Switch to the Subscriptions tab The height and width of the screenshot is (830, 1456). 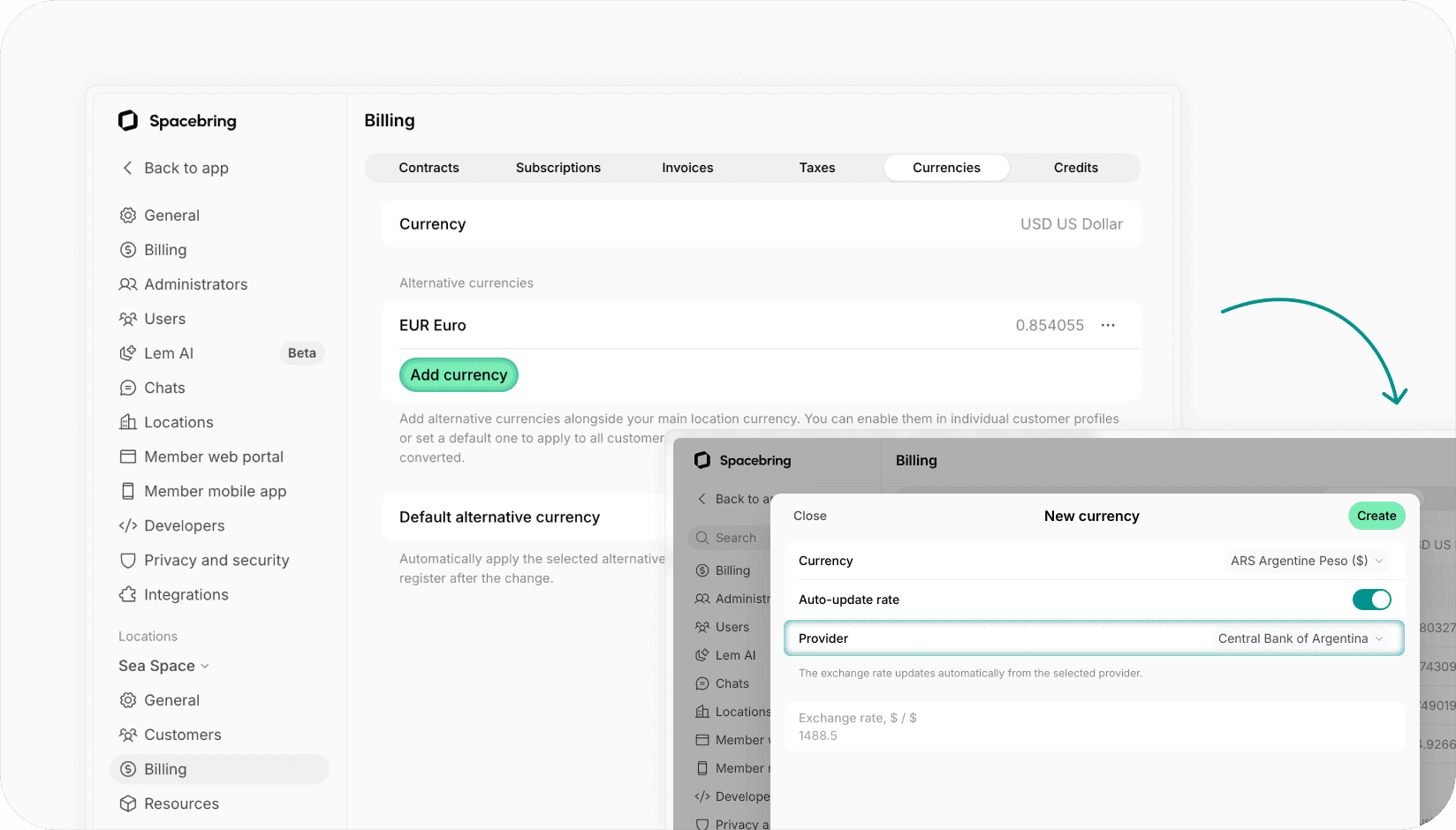point(558,168)
